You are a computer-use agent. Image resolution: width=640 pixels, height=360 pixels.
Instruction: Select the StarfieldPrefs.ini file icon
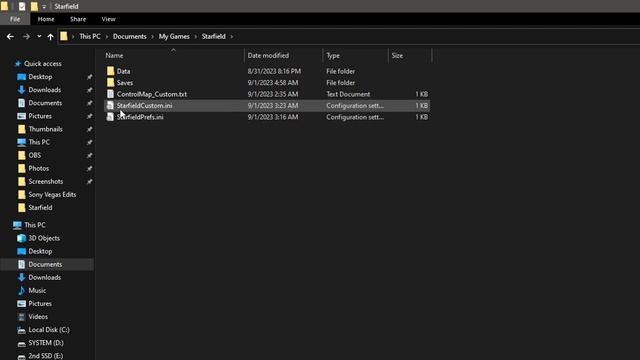(110, 117)
